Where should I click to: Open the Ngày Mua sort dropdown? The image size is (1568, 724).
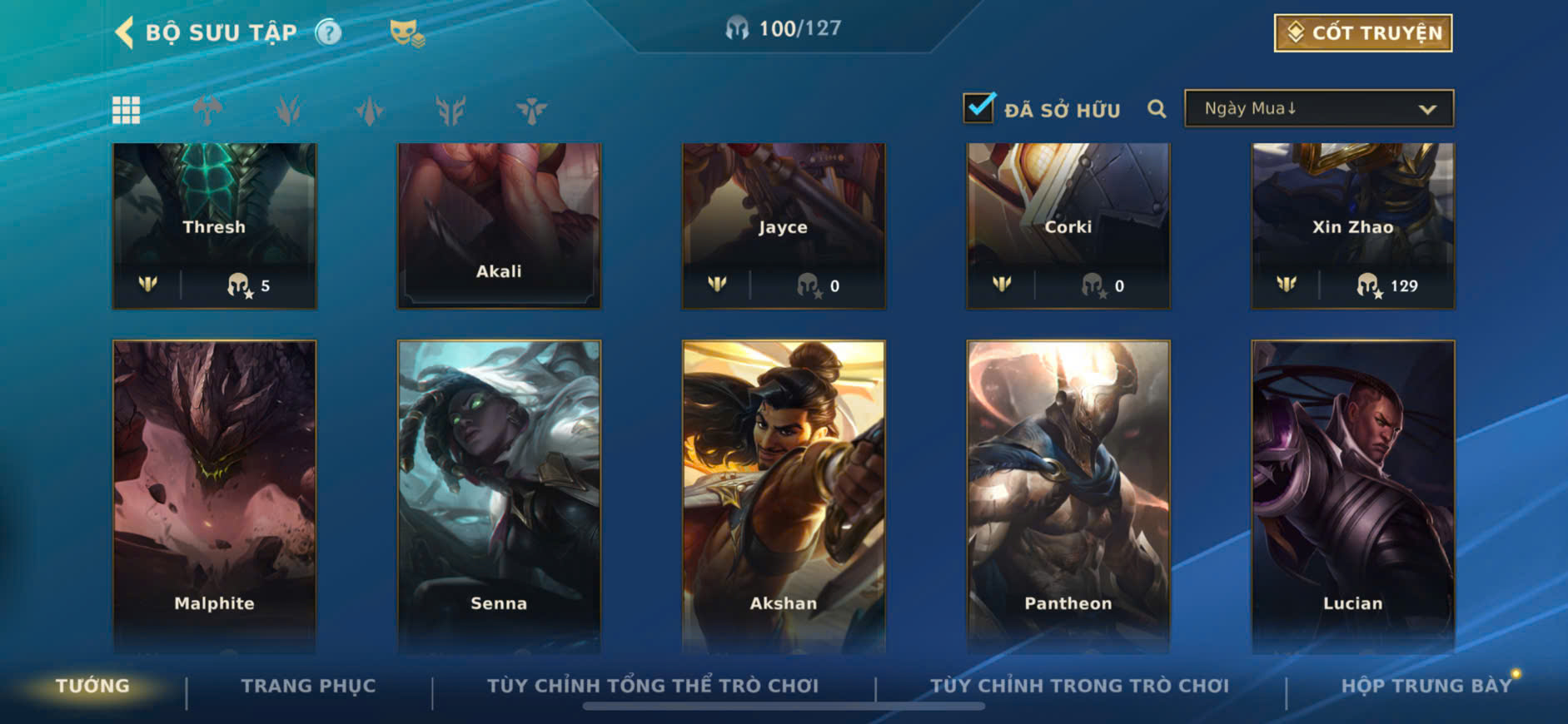pyautogui.click(x=1319, y=108)
